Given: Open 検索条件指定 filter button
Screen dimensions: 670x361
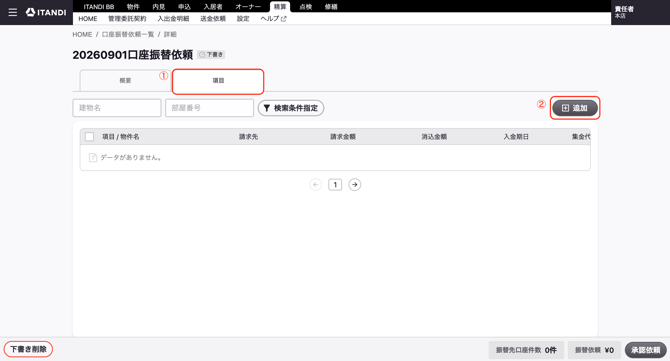Looking at the screenshot, I should [291, 108].
